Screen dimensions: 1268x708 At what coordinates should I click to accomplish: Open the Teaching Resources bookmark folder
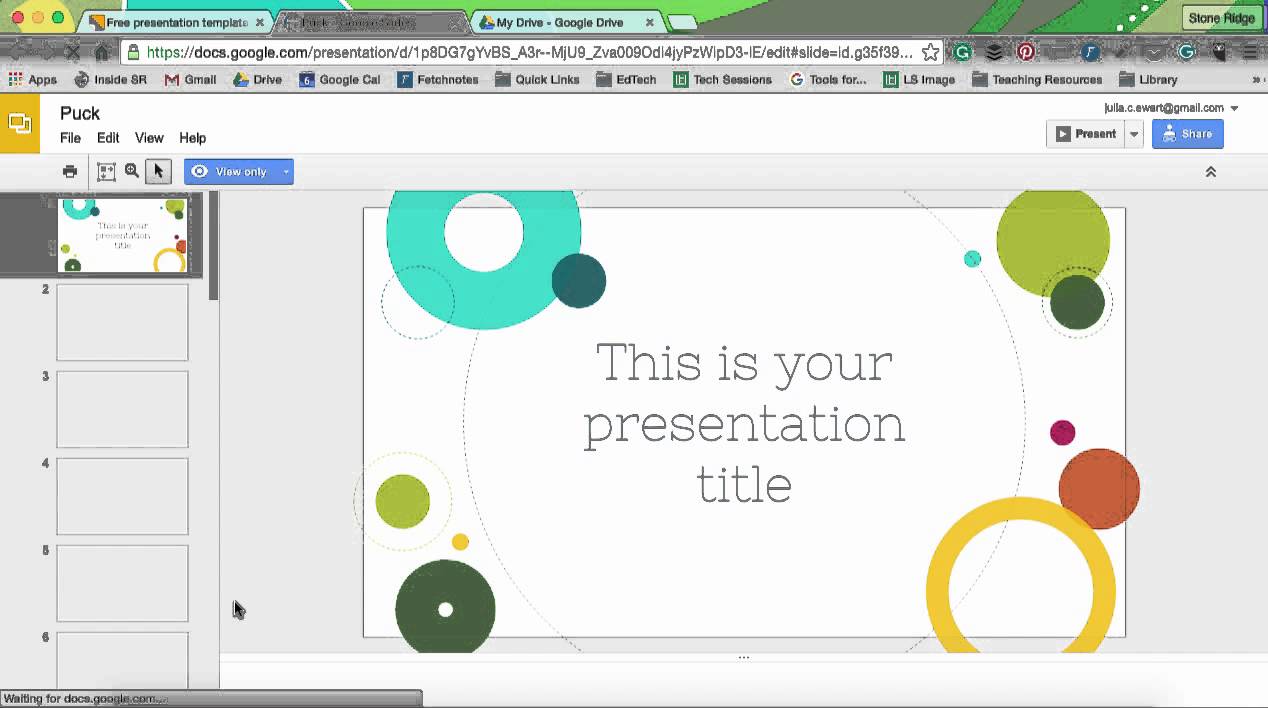point(1037,79)
